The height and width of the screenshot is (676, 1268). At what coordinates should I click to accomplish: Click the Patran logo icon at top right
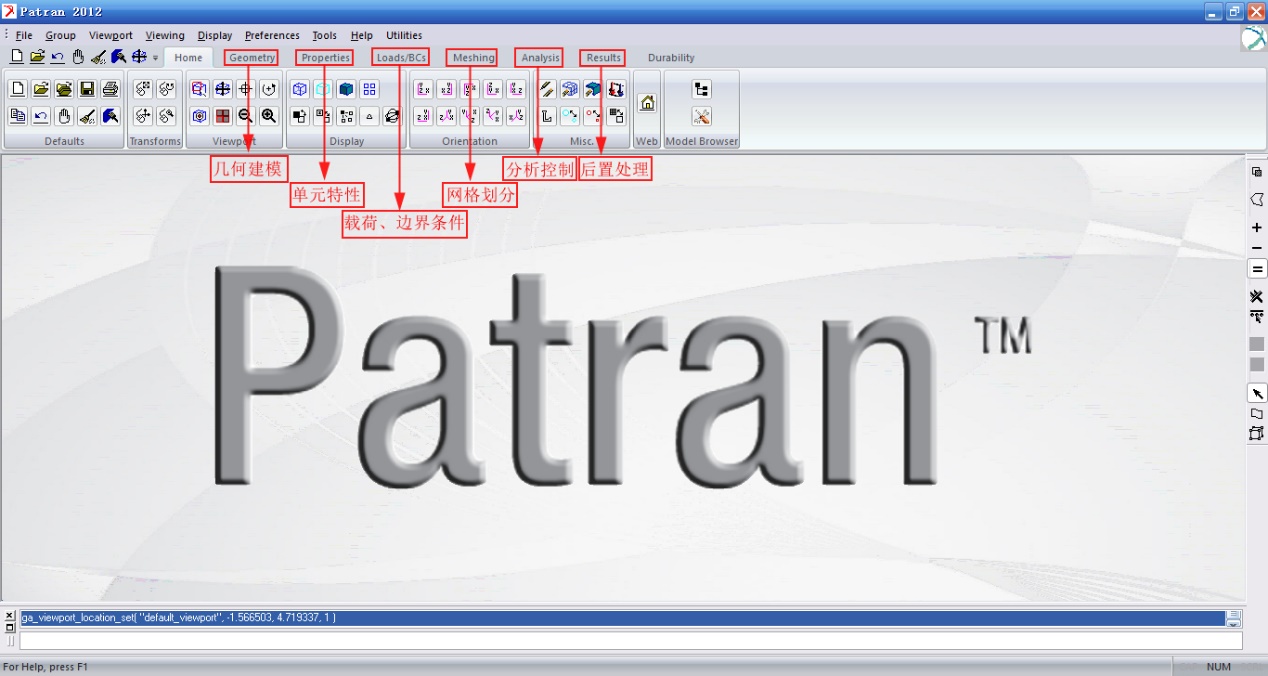tap(1253, 39)
